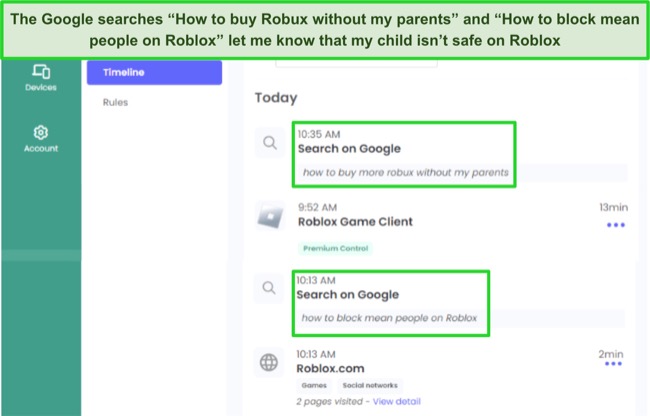Open the View detail link
This screenshot has width=650, height=416.
coord(397,401)
